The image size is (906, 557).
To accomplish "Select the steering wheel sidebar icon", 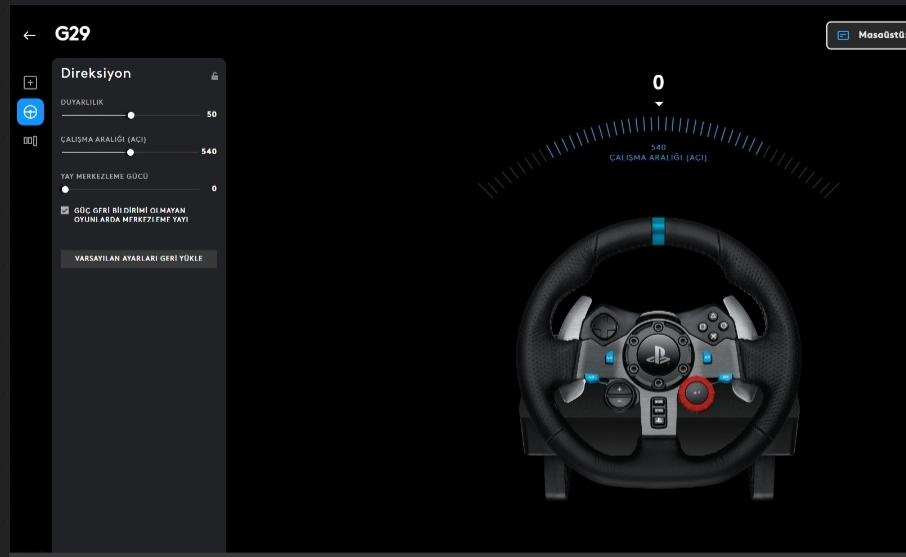I will point(30,112).
